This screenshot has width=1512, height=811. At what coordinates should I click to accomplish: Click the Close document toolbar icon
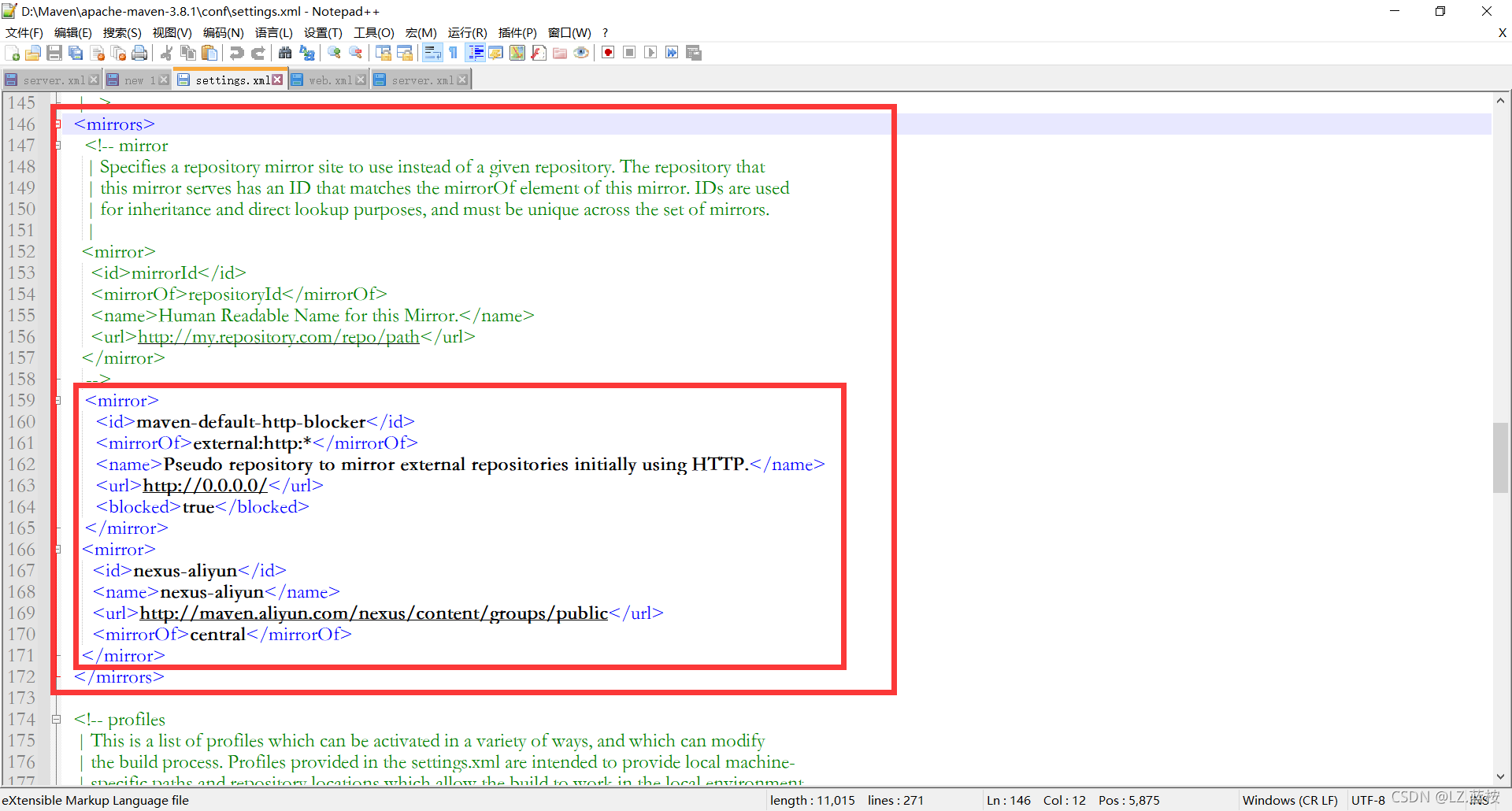[x=98, y=53]
